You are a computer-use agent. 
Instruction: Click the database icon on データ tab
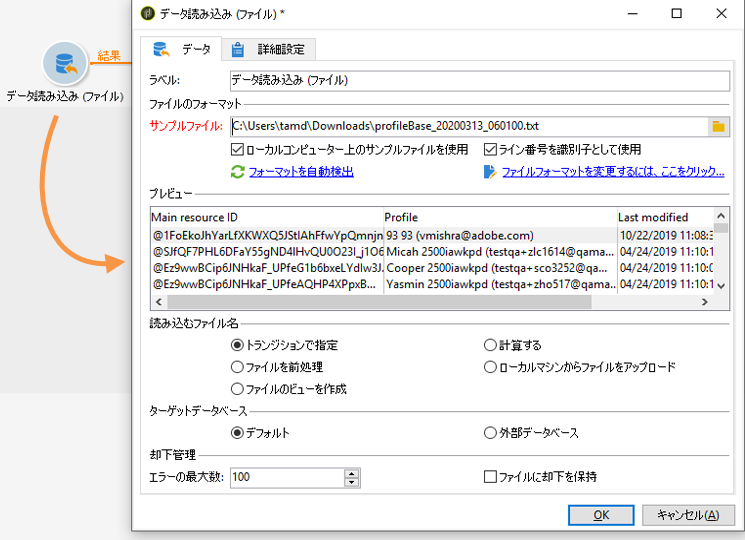(162, 49)
